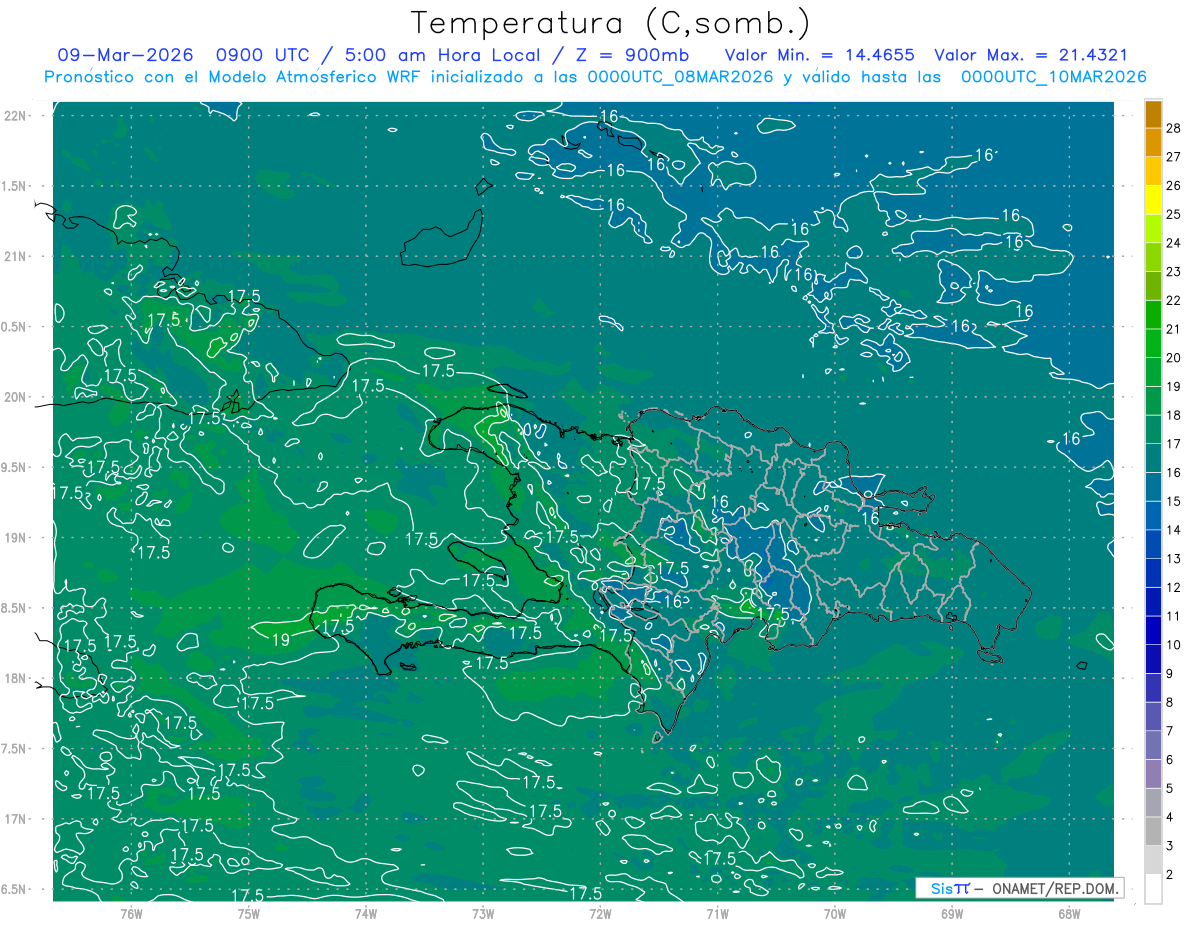Click the '0.5N' latitude axis label
The image size is (1200, 927).
click(x=14, y=327)
